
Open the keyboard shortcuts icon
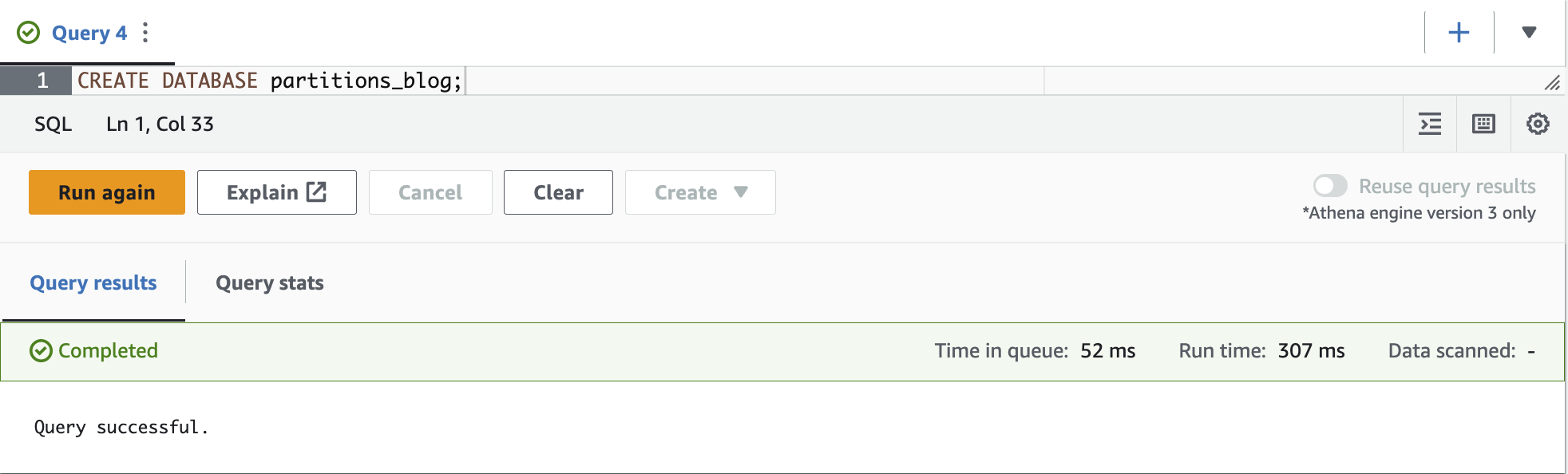coord(1483,124)
